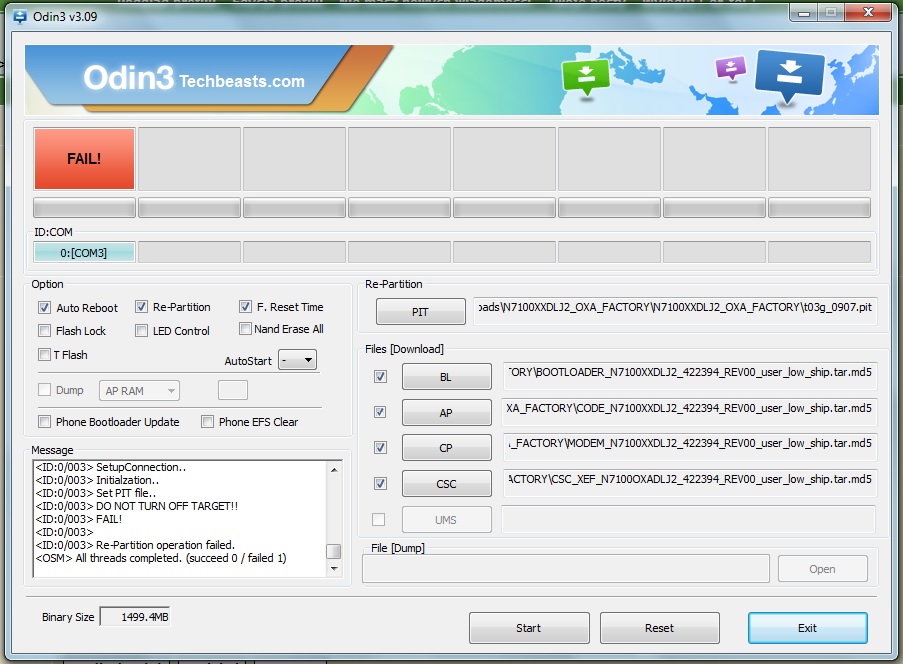Click the BL file select button

tap(446, 377)
